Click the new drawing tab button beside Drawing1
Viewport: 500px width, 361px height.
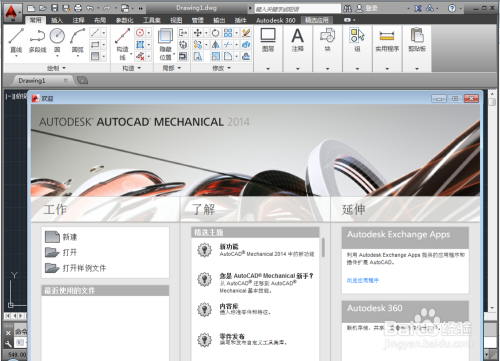[x=82, y=80]
